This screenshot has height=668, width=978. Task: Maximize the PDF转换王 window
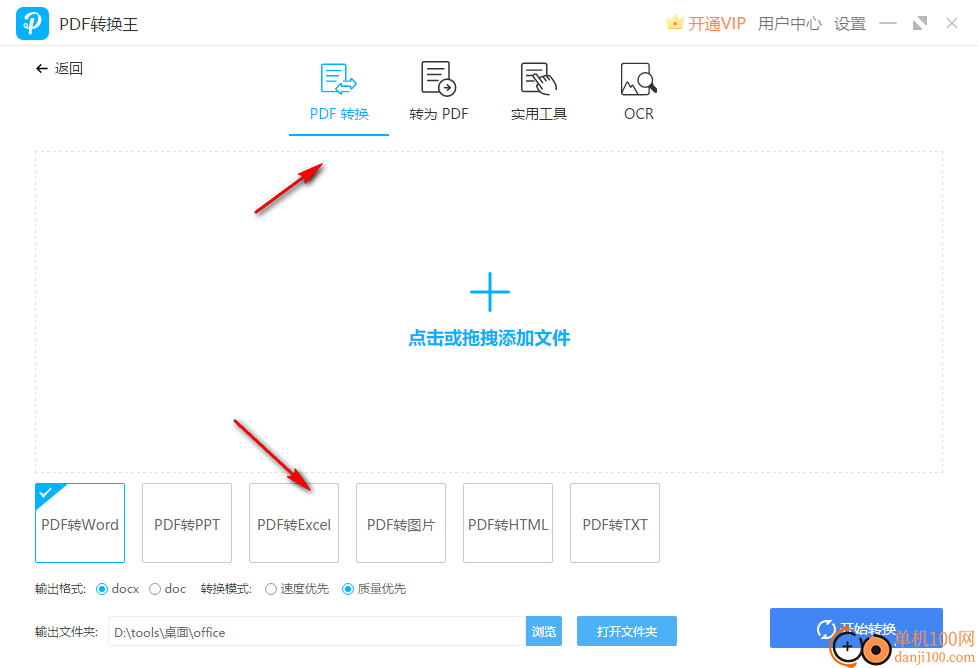click(919, 24)
